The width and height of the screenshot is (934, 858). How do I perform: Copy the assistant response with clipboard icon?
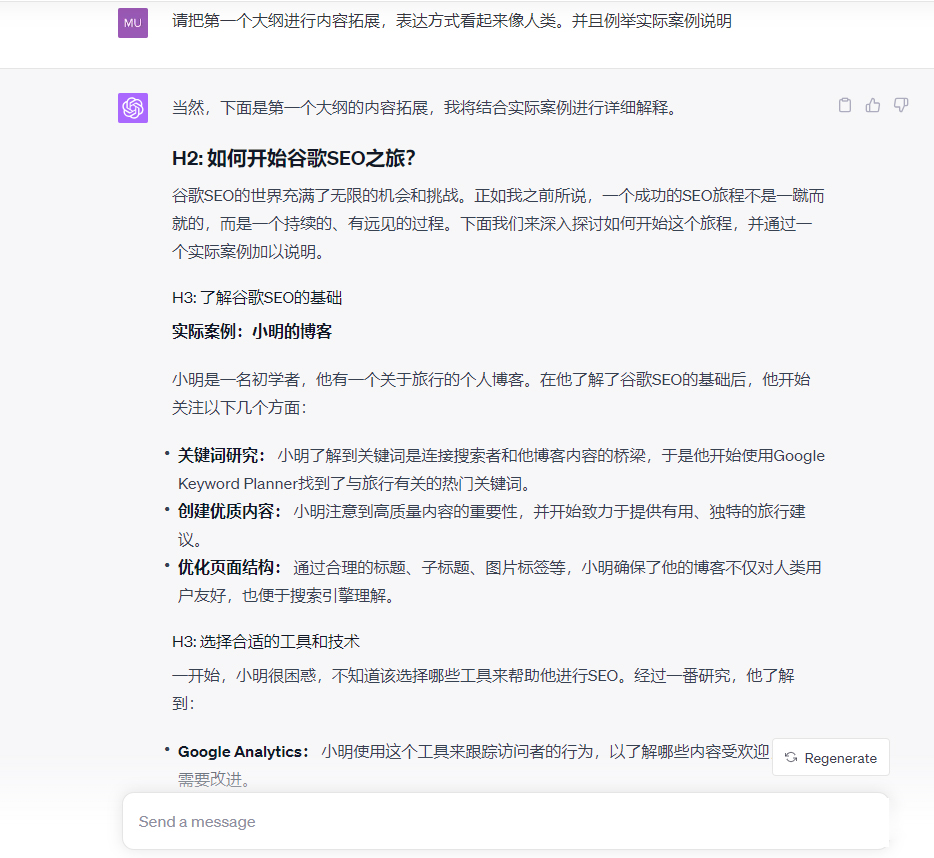[x=845, y=105]
